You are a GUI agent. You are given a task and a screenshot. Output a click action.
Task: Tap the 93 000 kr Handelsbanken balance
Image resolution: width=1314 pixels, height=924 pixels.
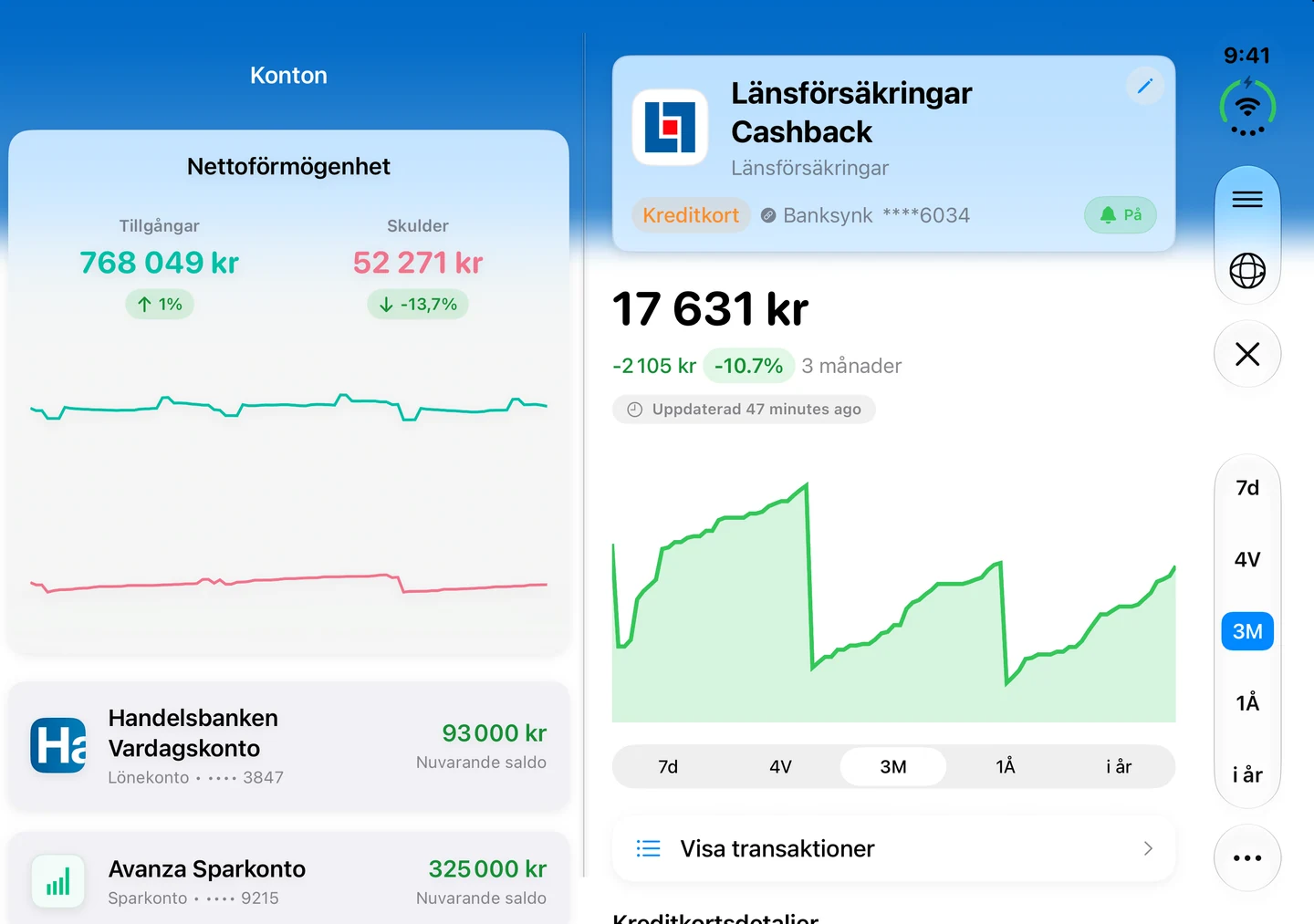click(494, 733)
